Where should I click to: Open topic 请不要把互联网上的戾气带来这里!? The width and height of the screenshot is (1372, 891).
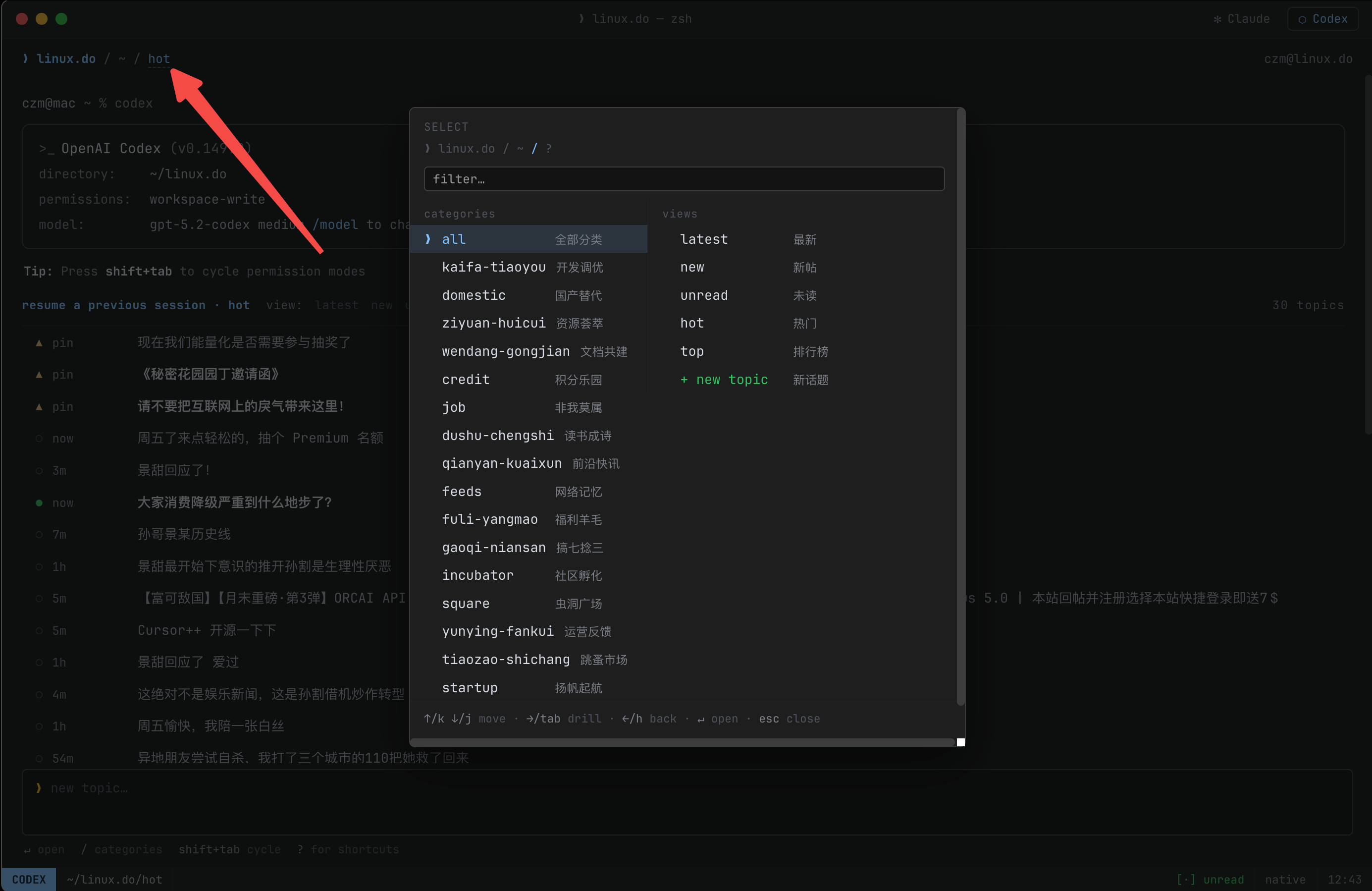point(241,406)
